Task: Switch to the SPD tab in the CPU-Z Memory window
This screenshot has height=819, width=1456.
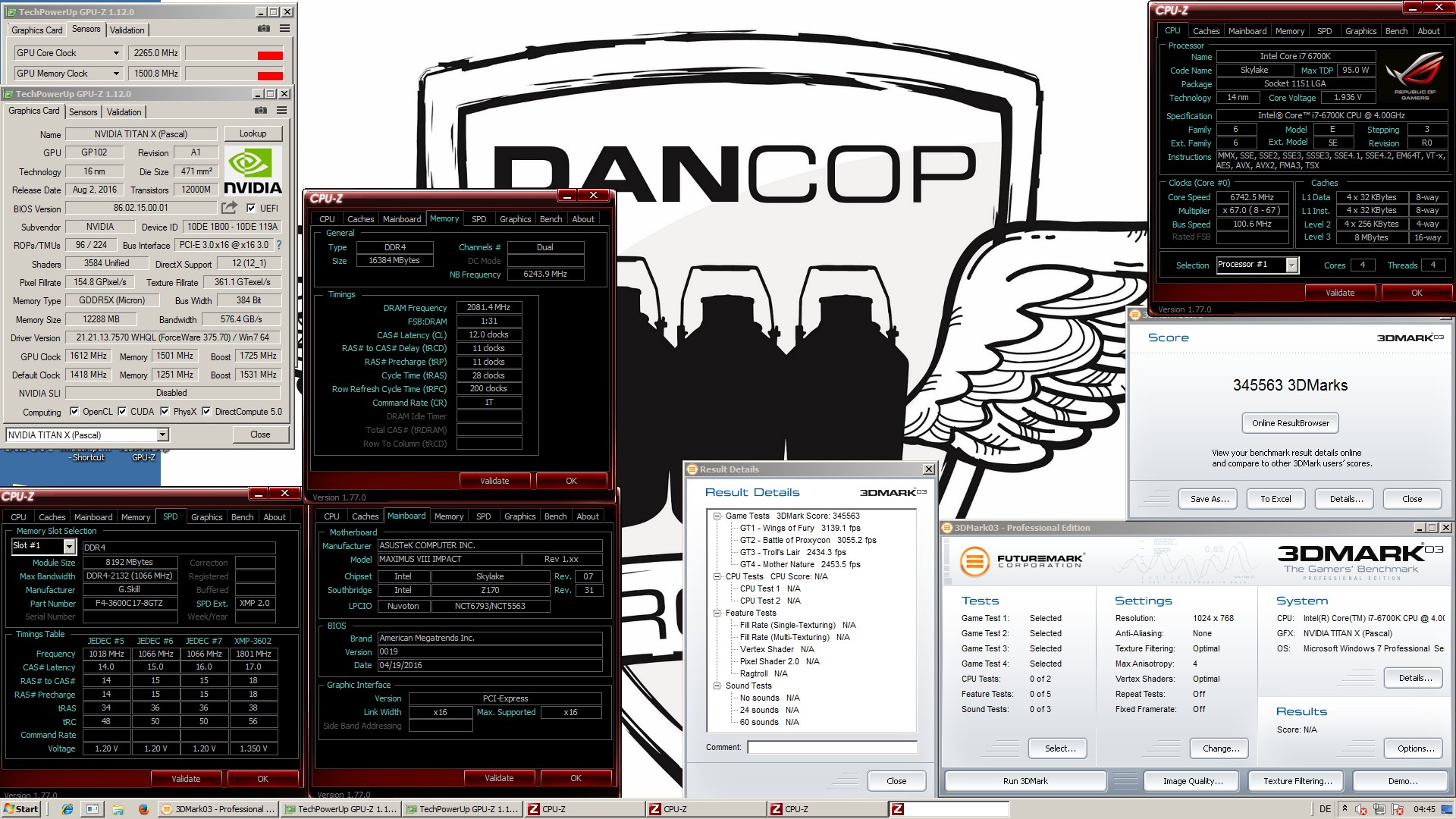Action: (x=479, y=219)
